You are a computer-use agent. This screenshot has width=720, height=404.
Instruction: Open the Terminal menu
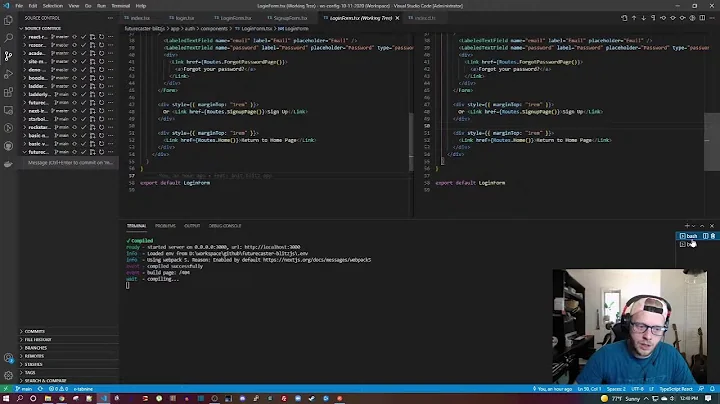(121, 6)
